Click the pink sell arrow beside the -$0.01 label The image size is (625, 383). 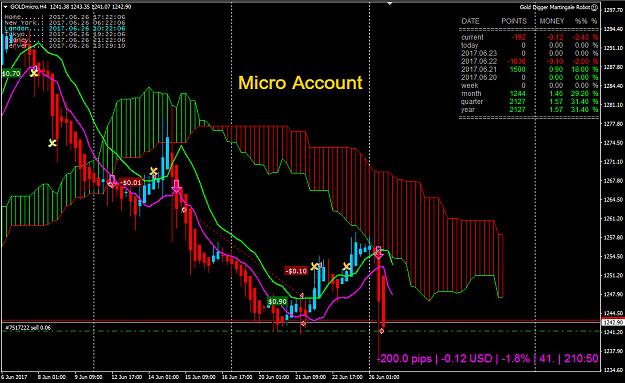pos(112,181)
